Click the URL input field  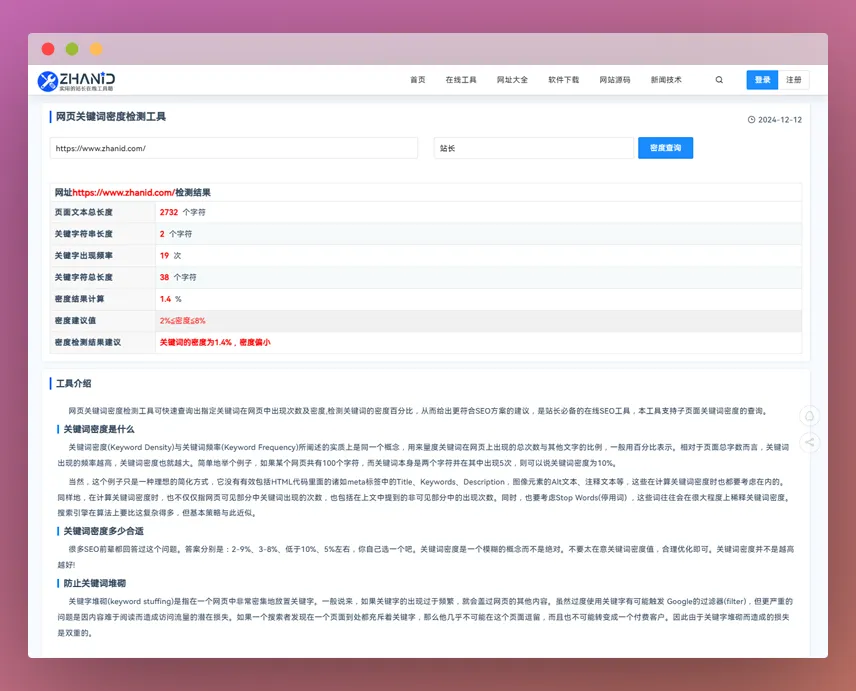[237, 147]
